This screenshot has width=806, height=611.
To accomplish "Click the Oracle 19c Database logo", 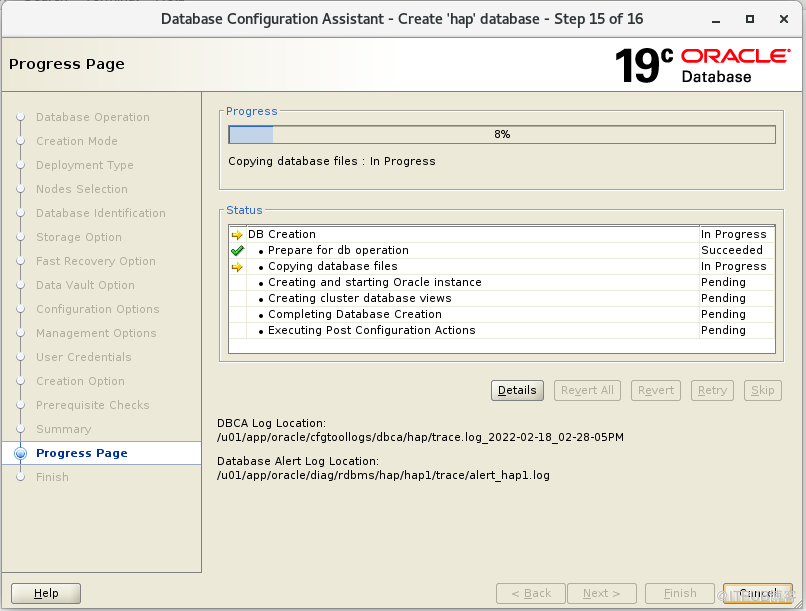I will pyautogui.click(x=702, y=65).
